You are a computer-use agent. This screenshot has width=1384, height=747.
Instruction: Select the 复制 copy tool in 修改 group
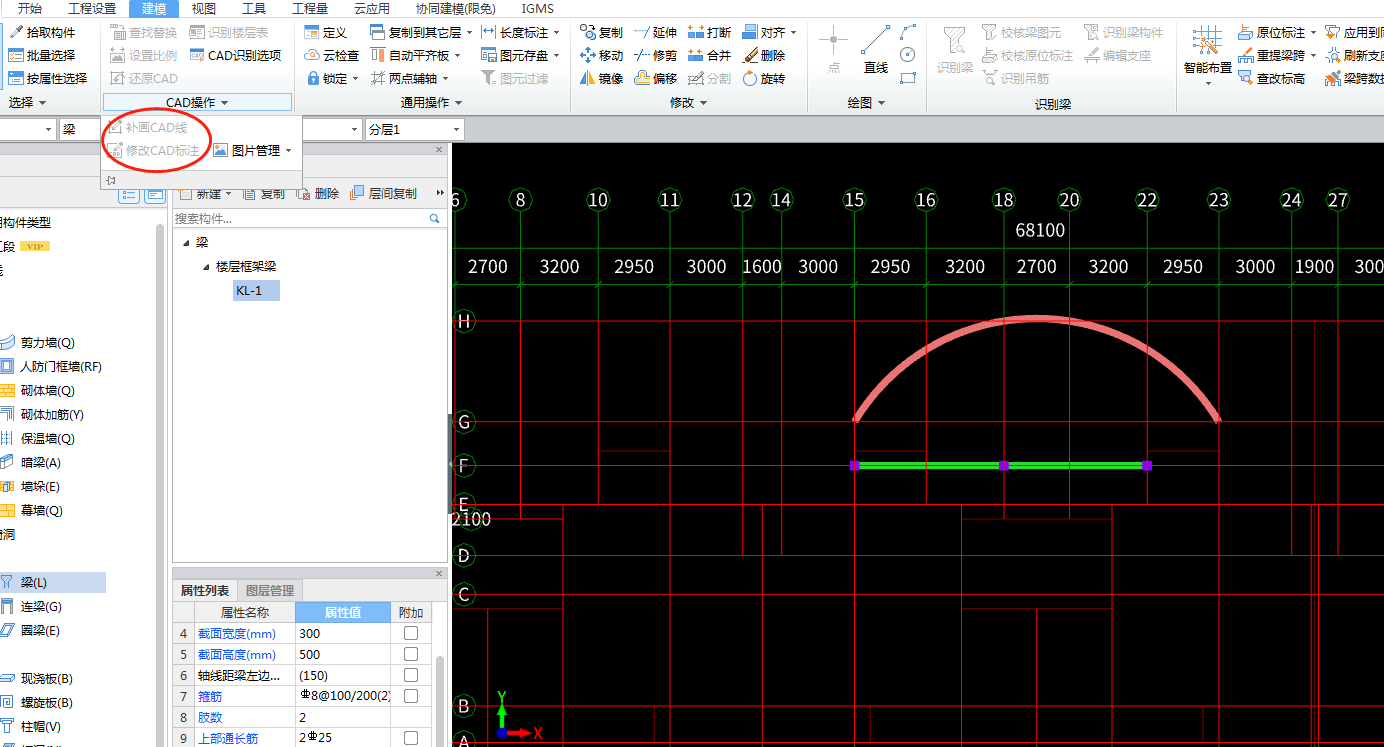point(602,33)
